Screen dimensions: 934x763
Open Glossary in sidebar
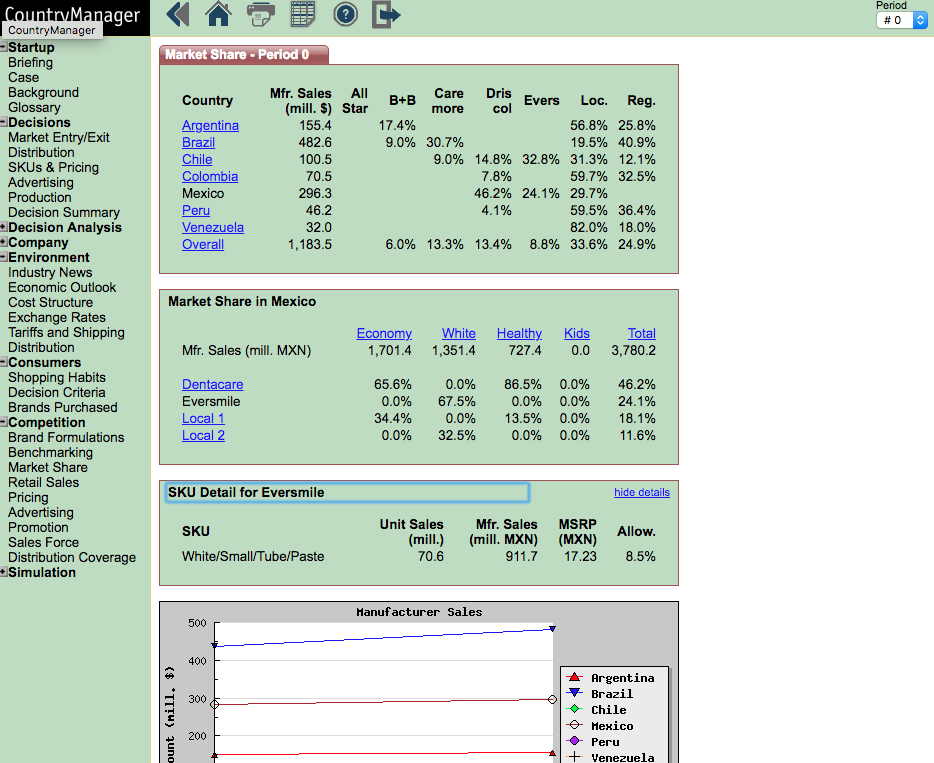coord(34,107)
